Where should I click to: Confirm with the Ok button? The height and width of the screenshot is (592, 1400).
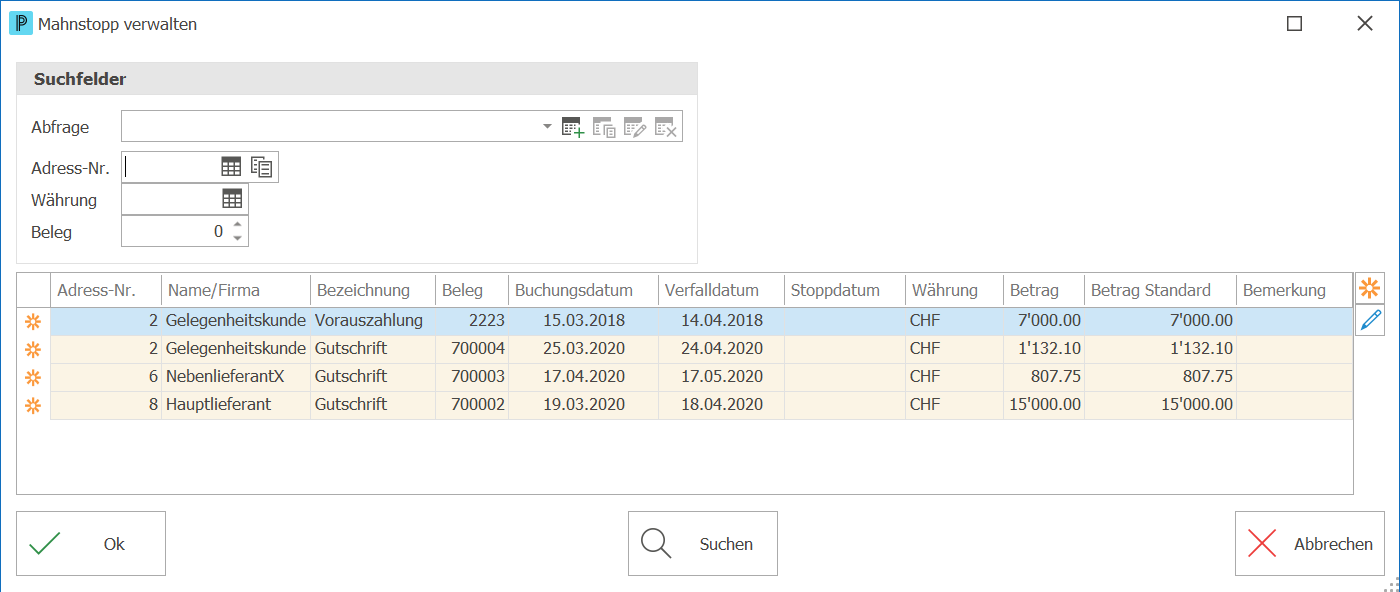[x=91, y=544]
